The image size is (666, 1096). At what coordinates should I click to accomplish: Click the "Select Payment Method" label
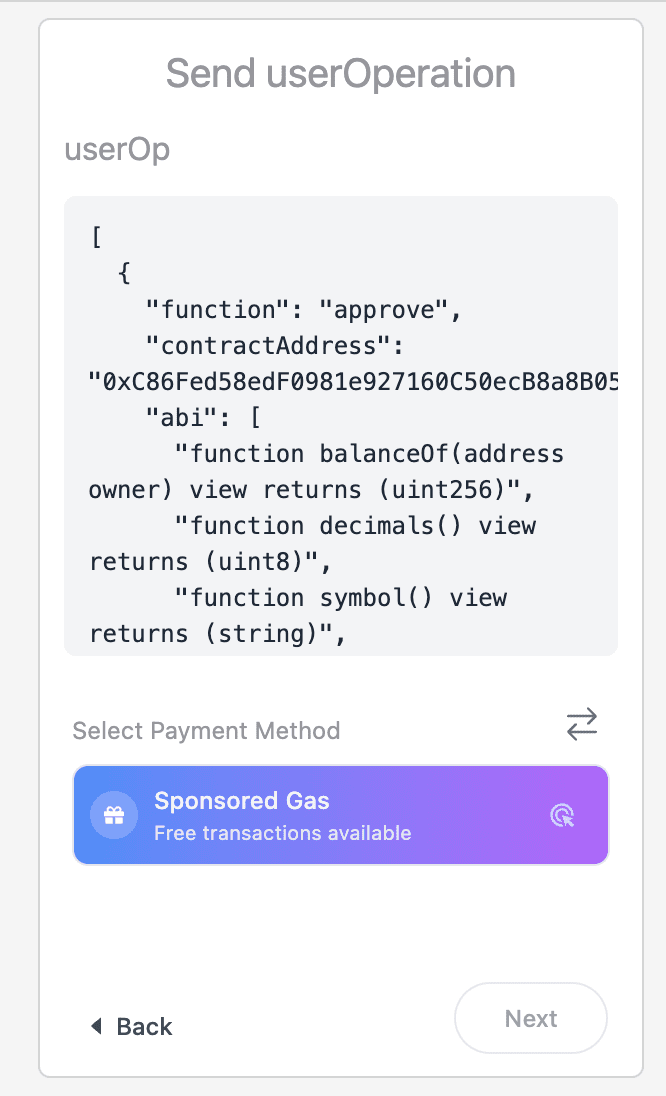[x=206, y=731]
